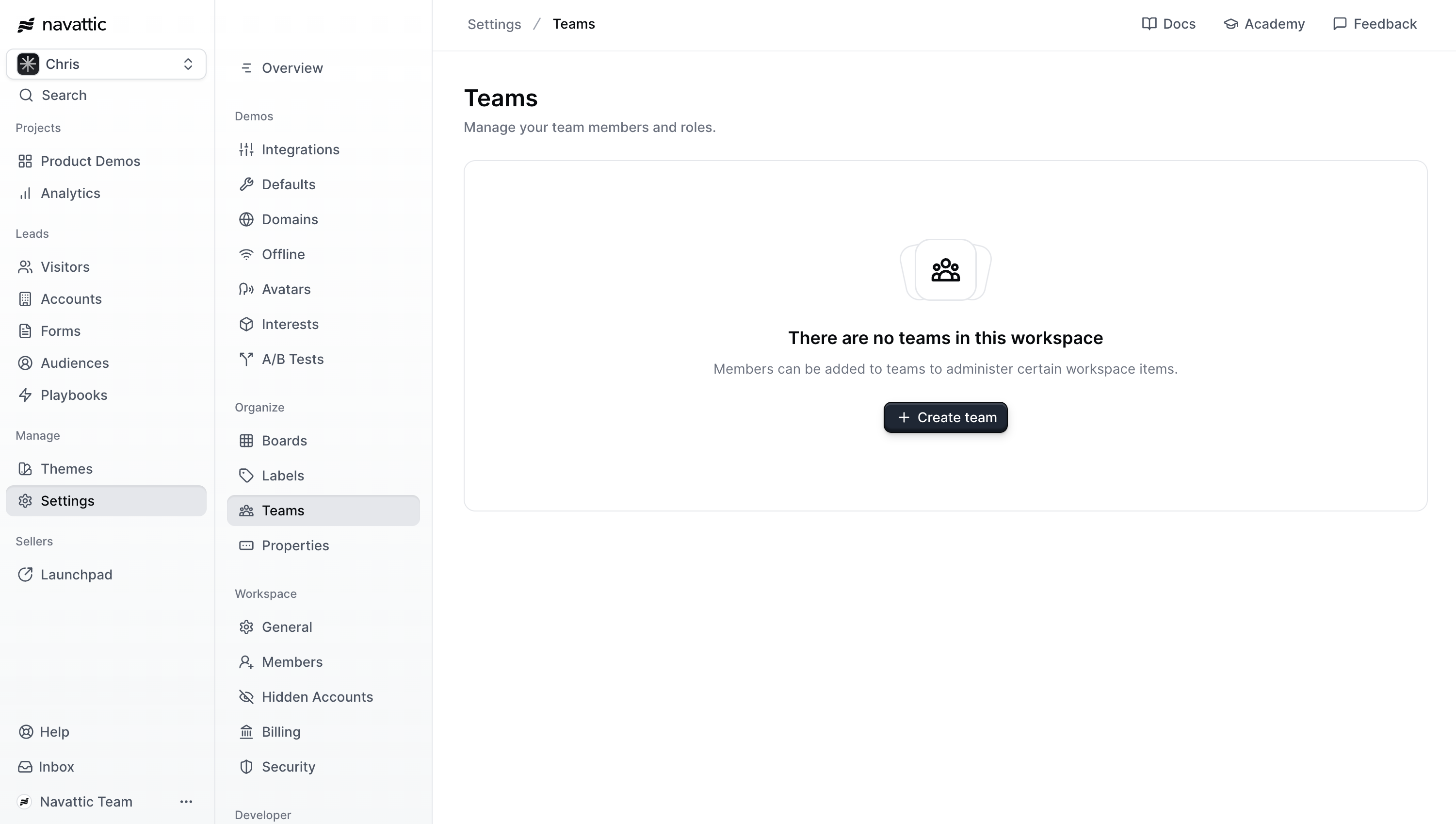The height and width of the screenshot is (824, 1456).
Task: Open the Academy link
Action: point(1264,24)
